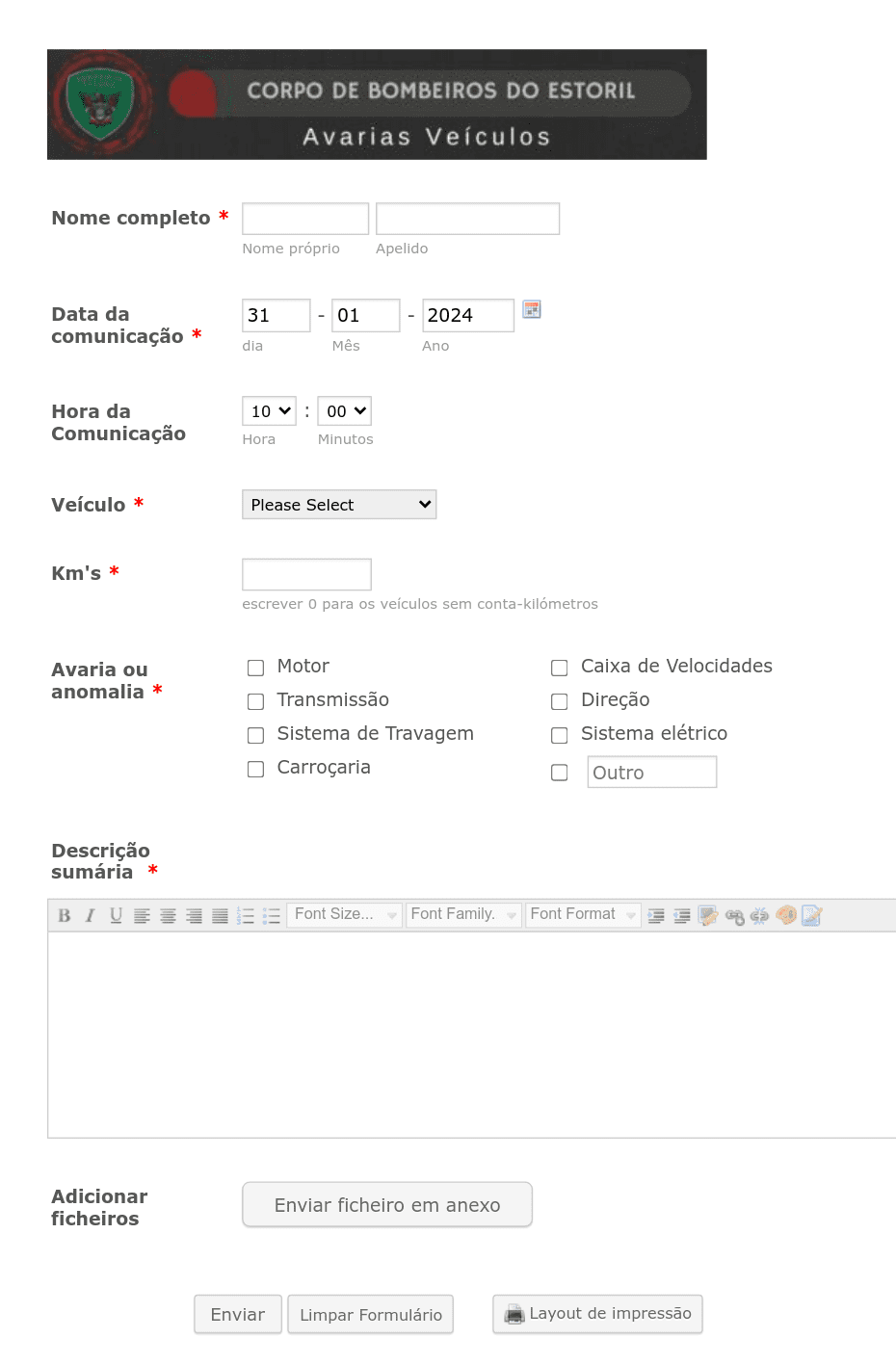Apply underline formatting in the editor

116,916
